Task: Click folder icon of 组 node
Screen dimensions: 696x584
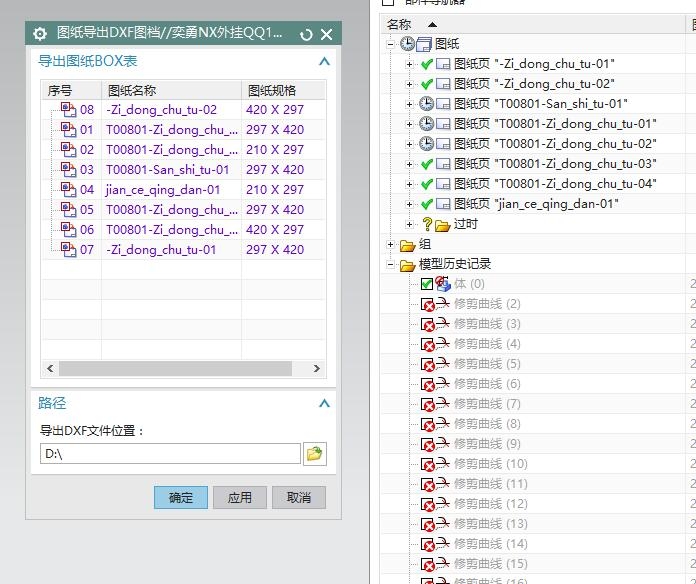Action: 407,245
